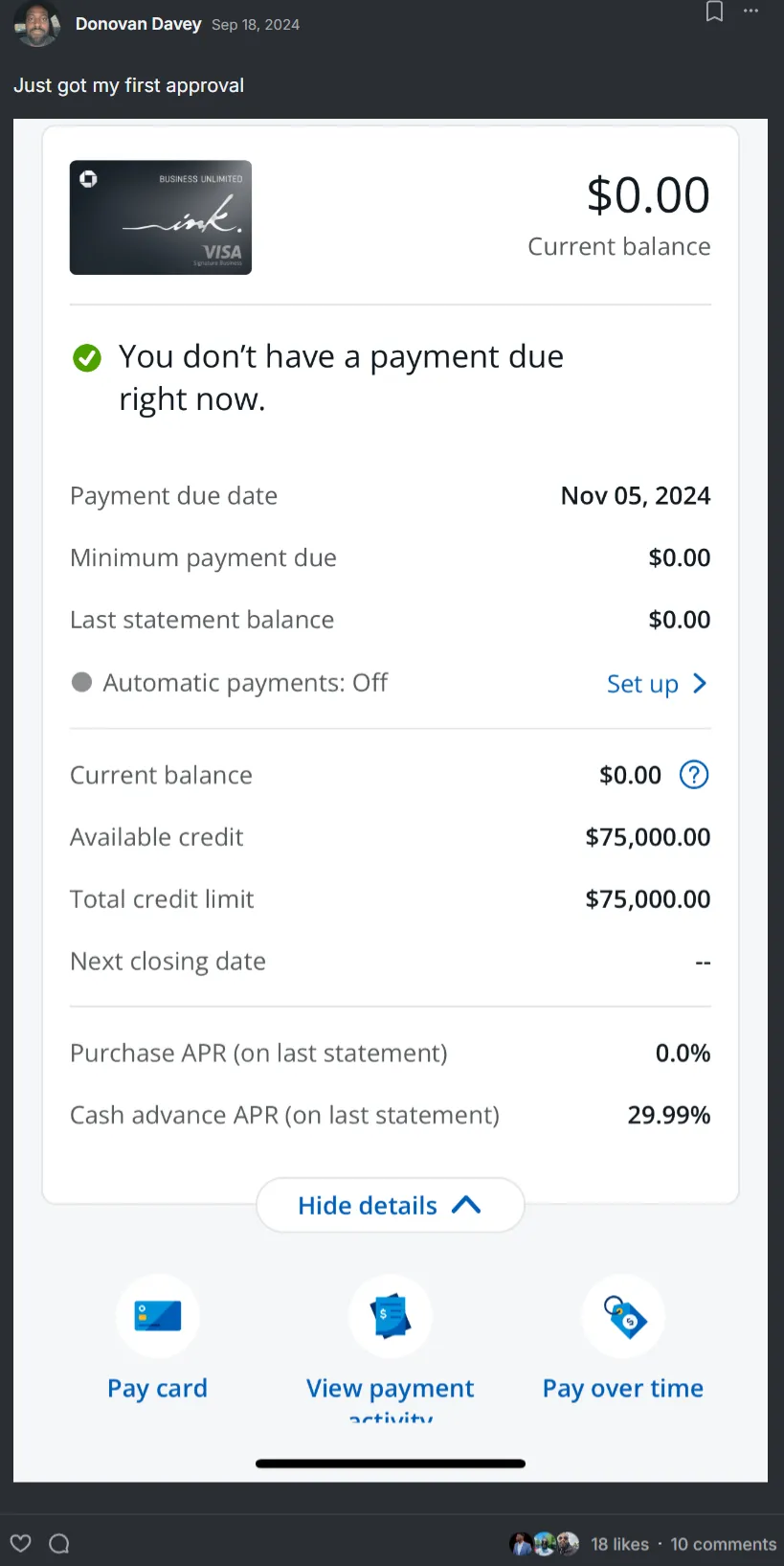Tap the Pay over time tag icon
Screen dimensions: 784x1566
624,1315
